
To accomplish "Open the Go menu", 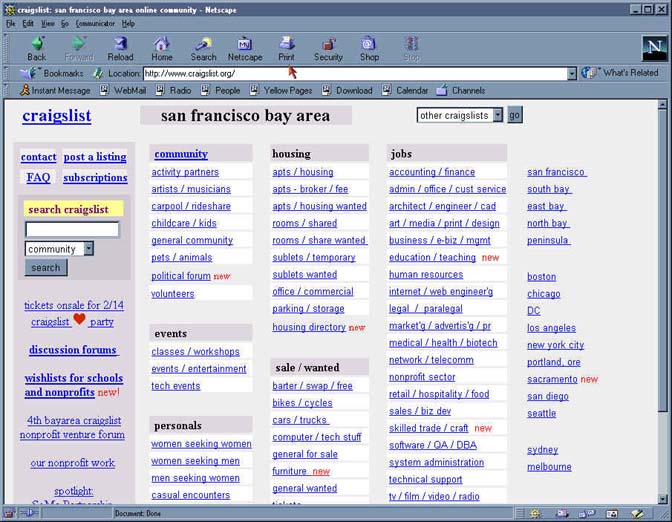I will [65, 24].
